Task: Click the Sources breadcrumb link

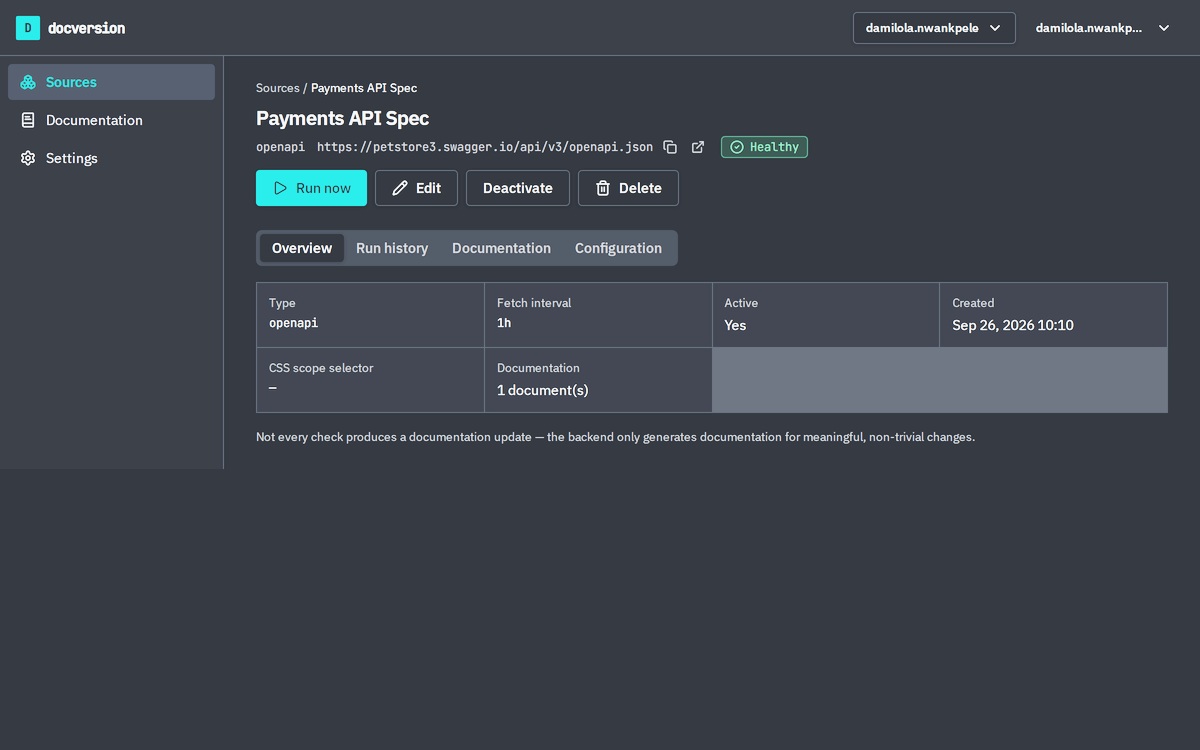Action: click(277, 88)
